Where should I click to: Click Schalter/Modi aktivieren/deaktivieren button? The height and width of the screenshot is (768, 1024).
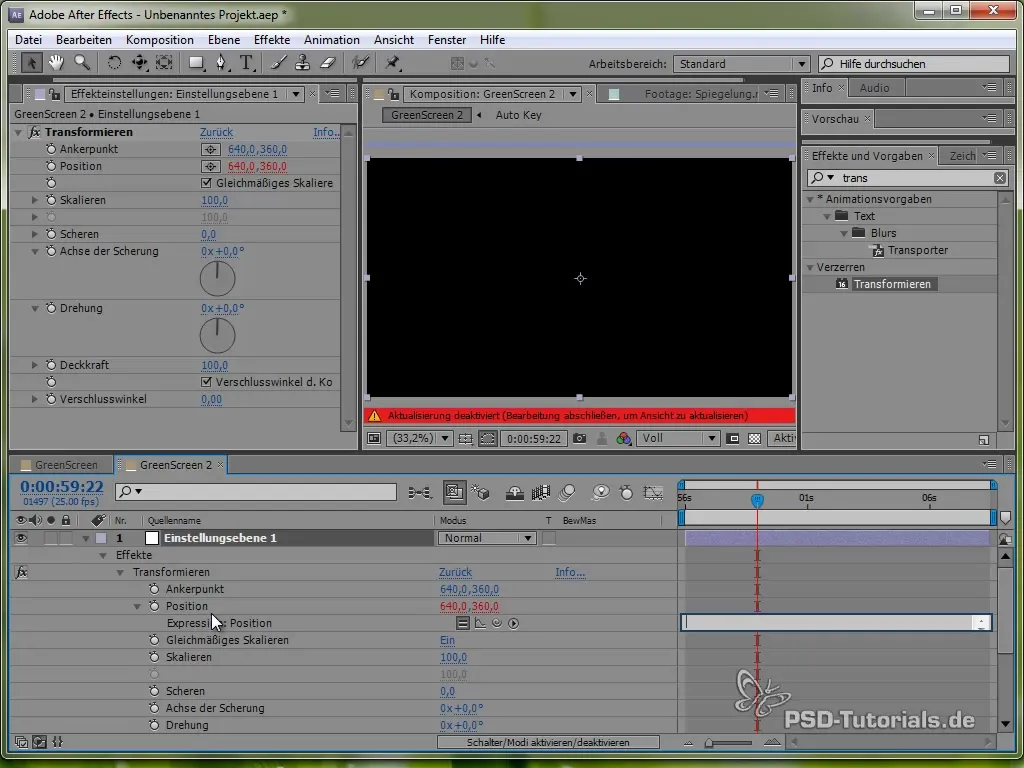point(548,743)
